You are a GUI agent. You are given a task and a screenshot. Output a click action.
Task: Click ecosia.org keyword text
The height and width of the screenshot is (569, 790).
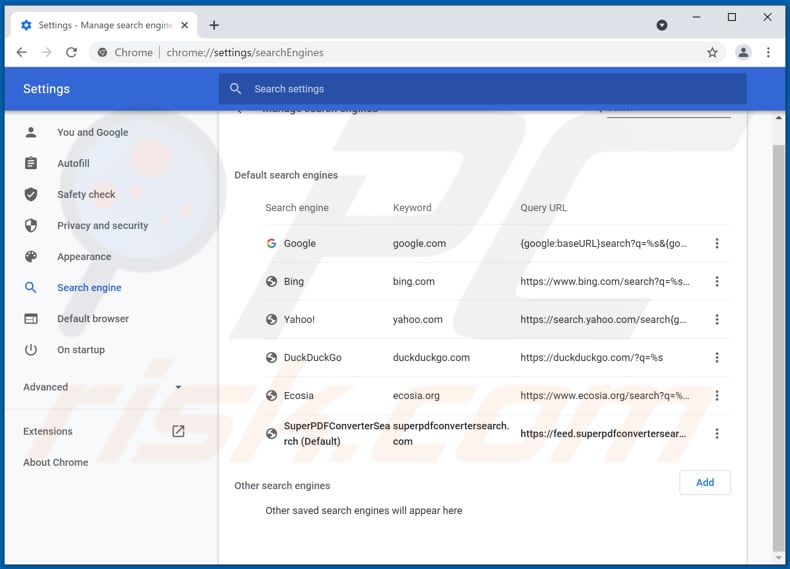pos(416,396)
